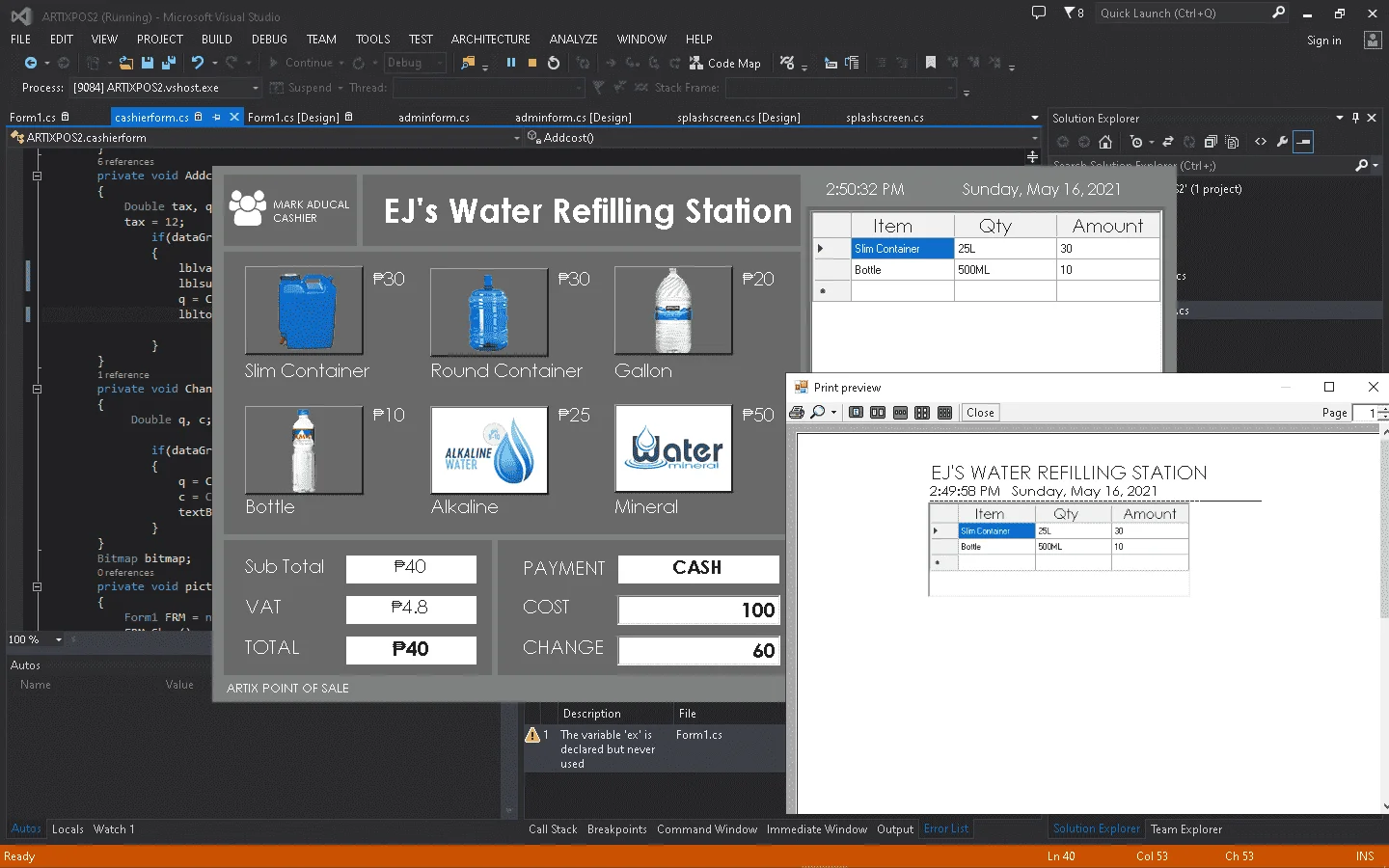Navigate backward arrow icon
The image size is (1389, 868).
[31, 63]
